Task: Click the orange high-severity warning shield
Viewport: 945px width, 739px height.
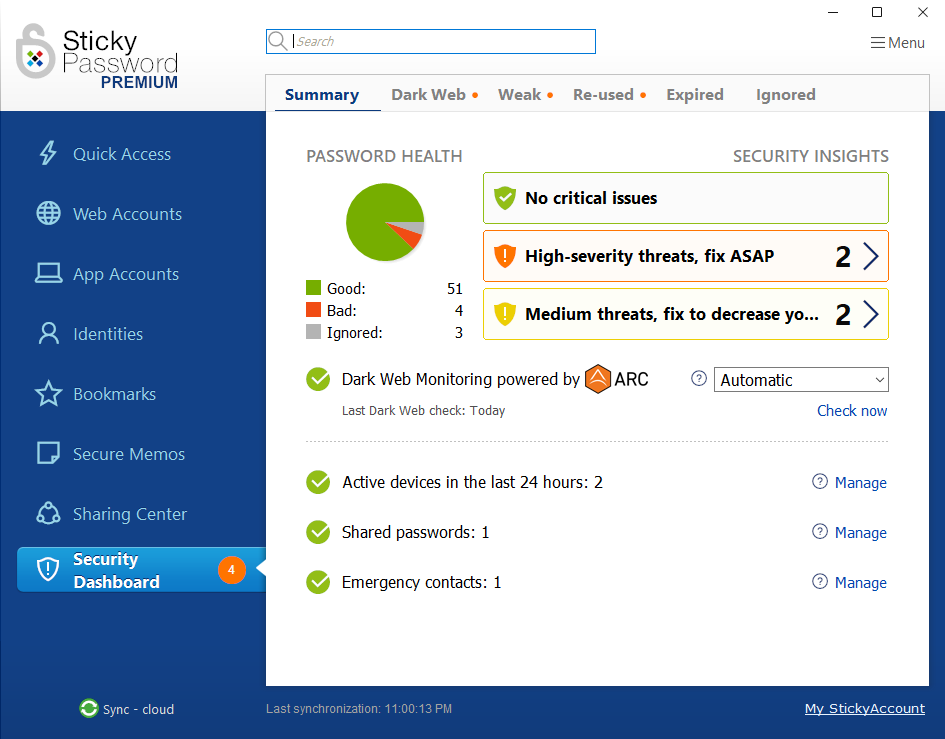Action: click(504, 256)
